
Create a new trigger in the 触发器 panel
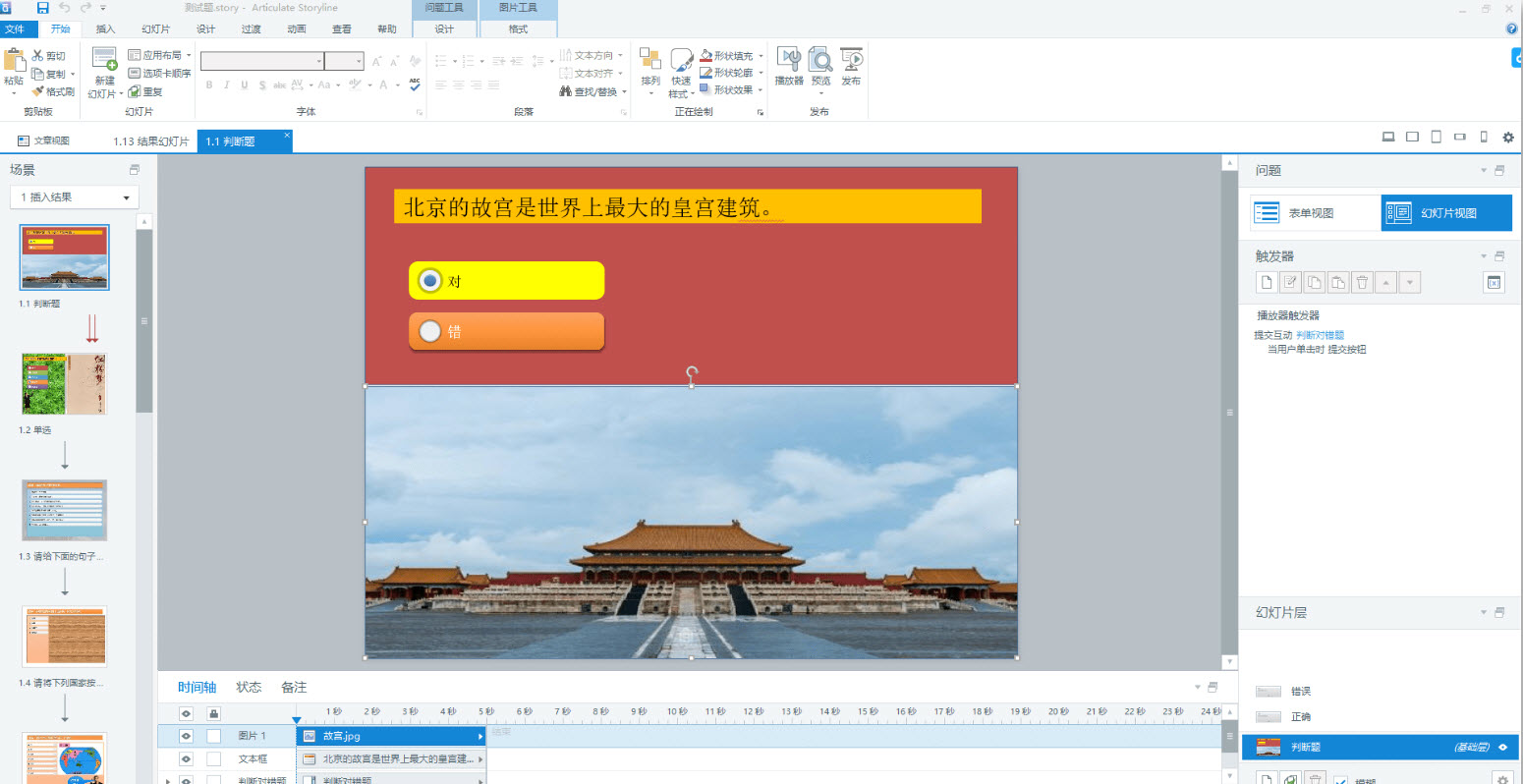point(1267,283)
